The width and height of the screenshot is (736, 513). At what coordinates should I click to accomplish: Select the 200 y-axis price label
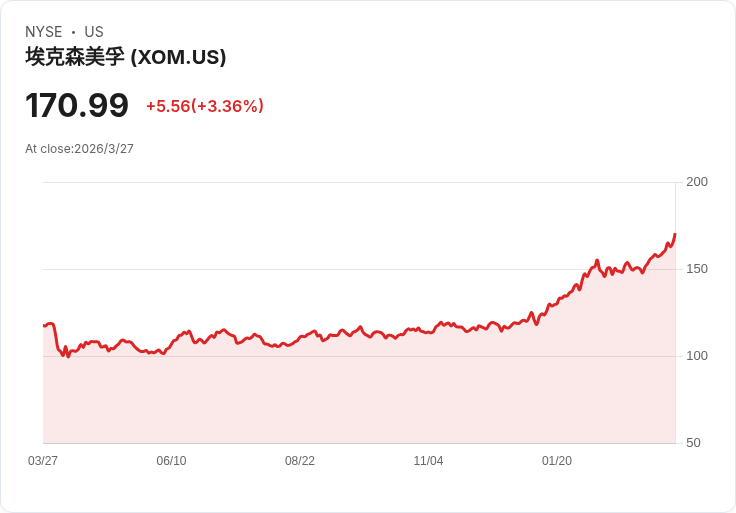697,182
